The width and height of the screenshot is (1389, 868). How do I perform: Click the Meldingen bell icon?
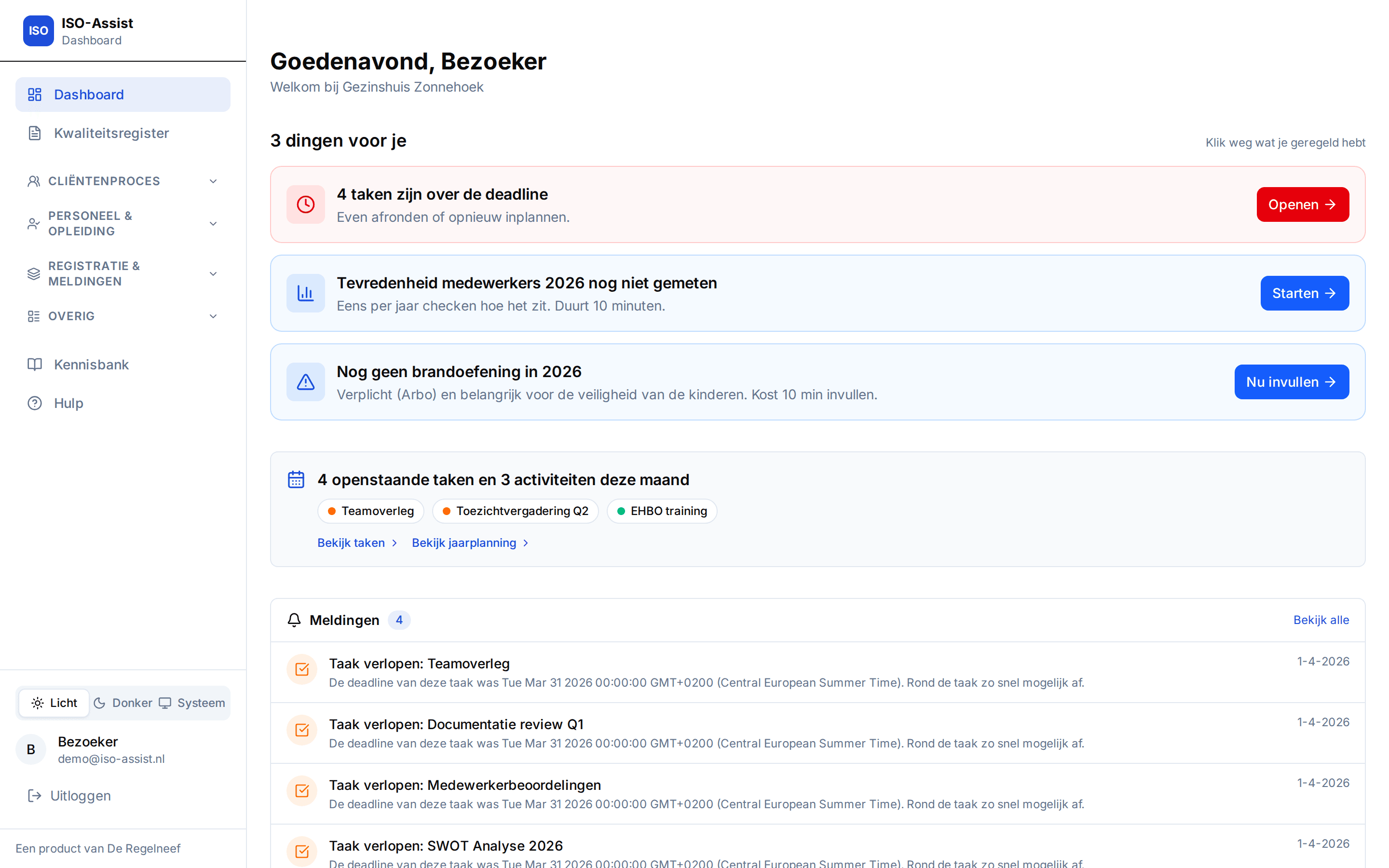(x=295, y=620)
